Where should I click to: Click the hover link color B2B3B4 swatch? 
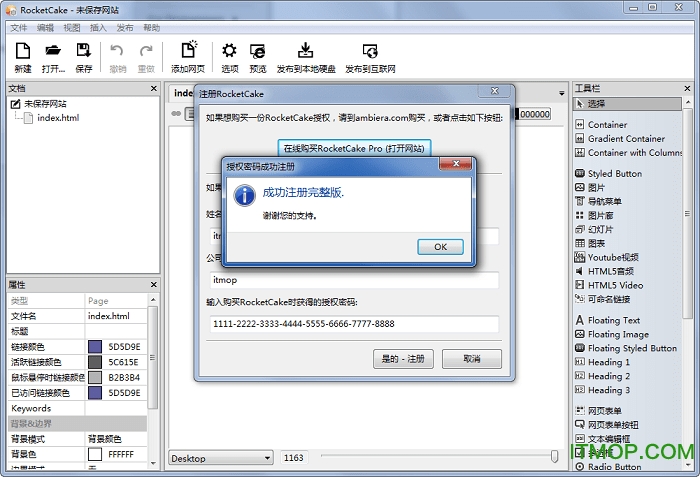[x=95, y=377]
